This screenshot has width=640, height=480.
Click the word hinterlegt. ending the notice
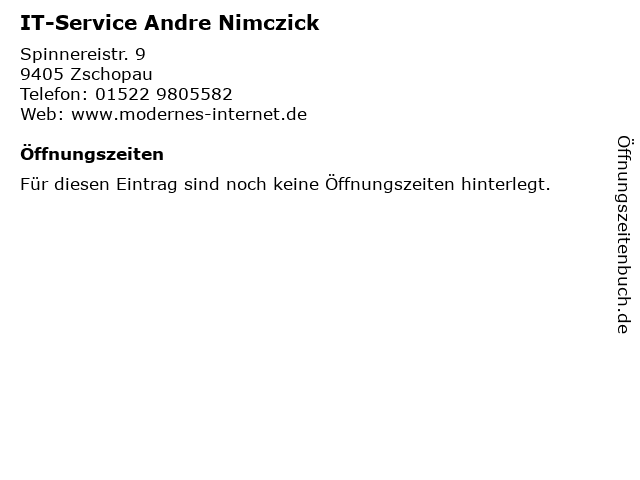pos(506,184)
